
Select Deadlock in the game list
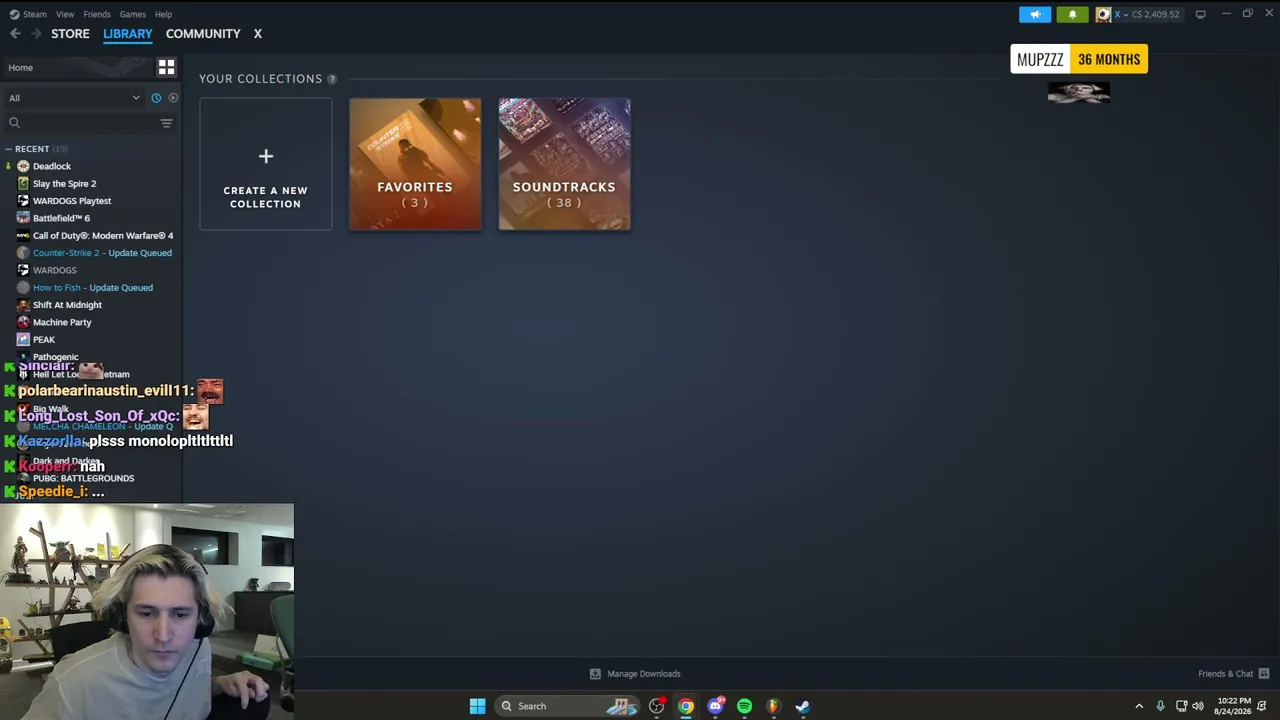click(52, 166)
